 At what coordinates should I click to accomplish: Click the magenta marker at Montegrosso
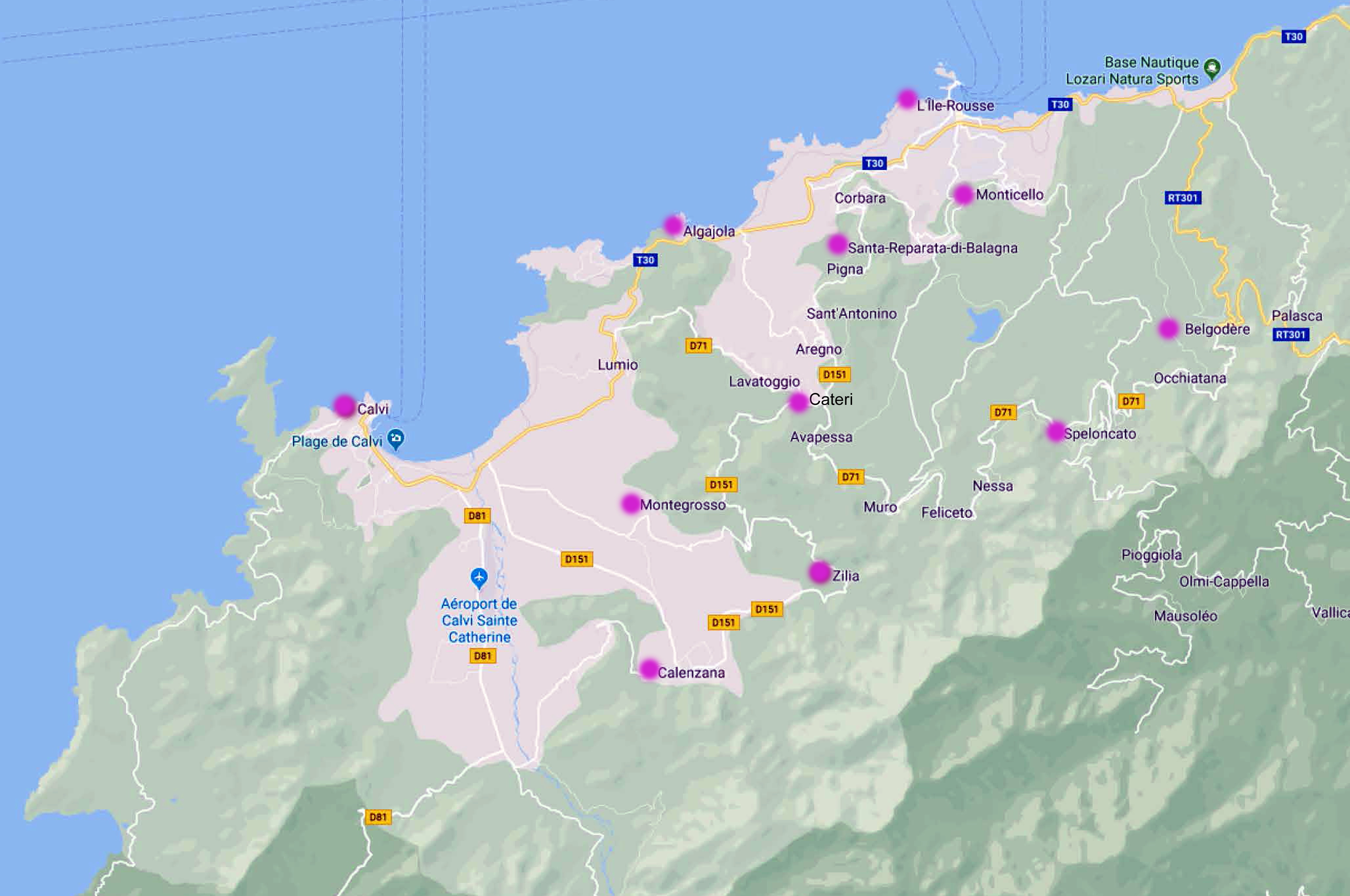[631, 503]
